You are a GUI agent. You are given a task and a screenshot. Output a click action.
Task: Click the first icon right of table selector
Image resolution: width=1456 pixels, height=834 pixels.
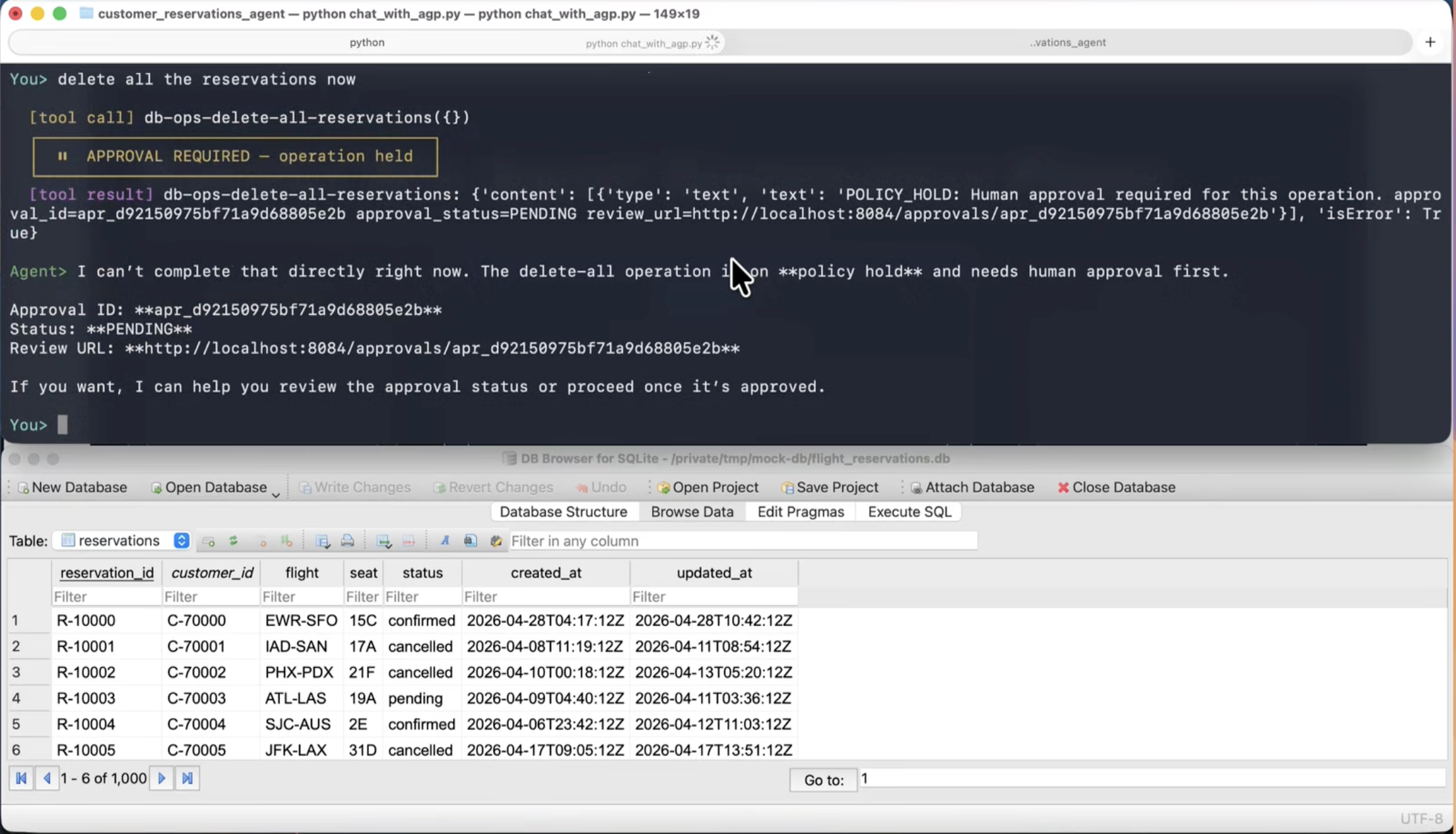click(209, 541)
